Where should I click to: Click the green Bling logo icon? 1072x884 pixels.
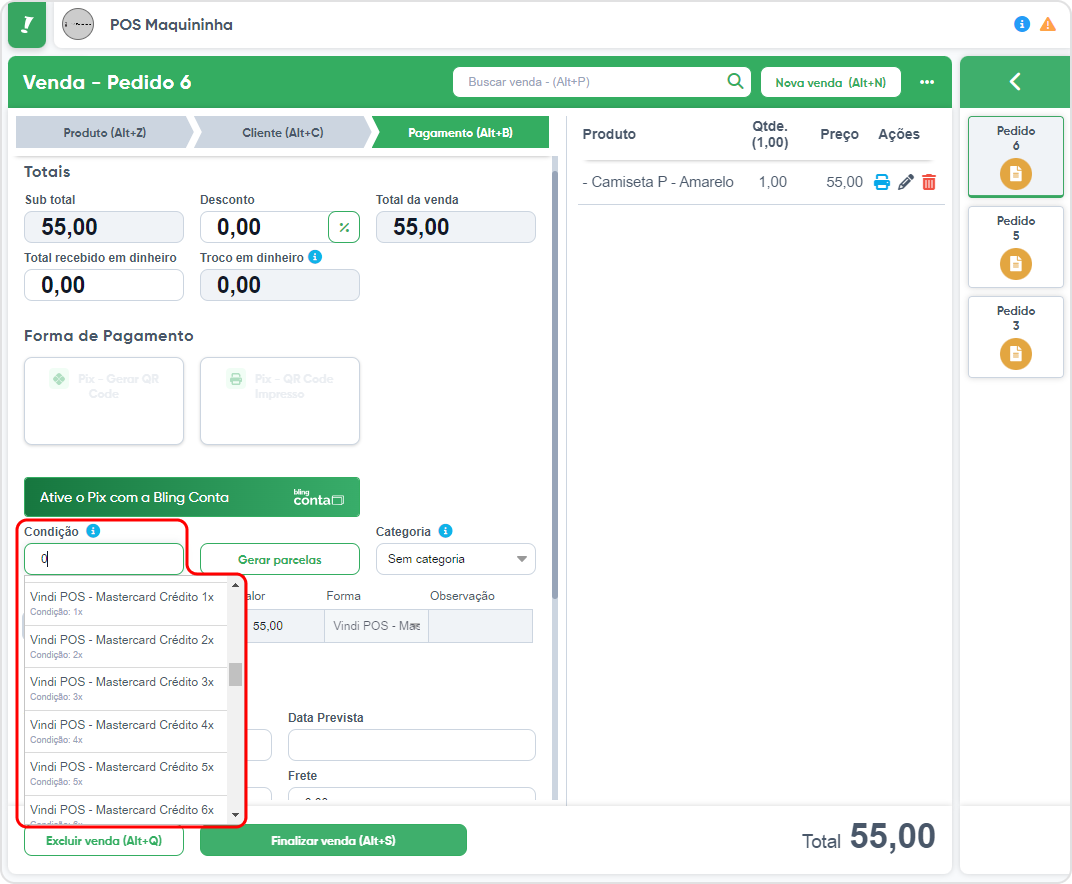tap(27, 25)
